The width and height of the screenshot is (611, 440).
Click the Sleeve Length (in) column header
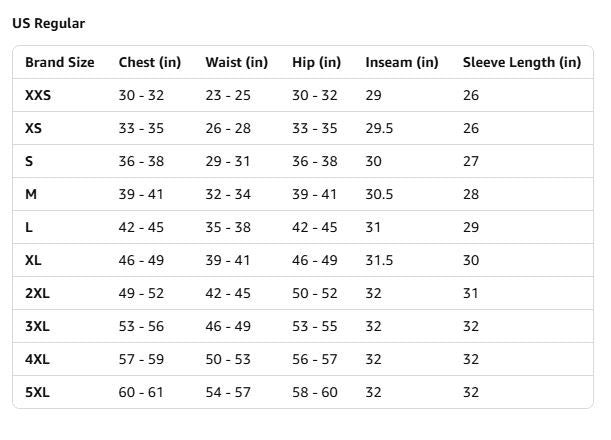tap(522, 62)
